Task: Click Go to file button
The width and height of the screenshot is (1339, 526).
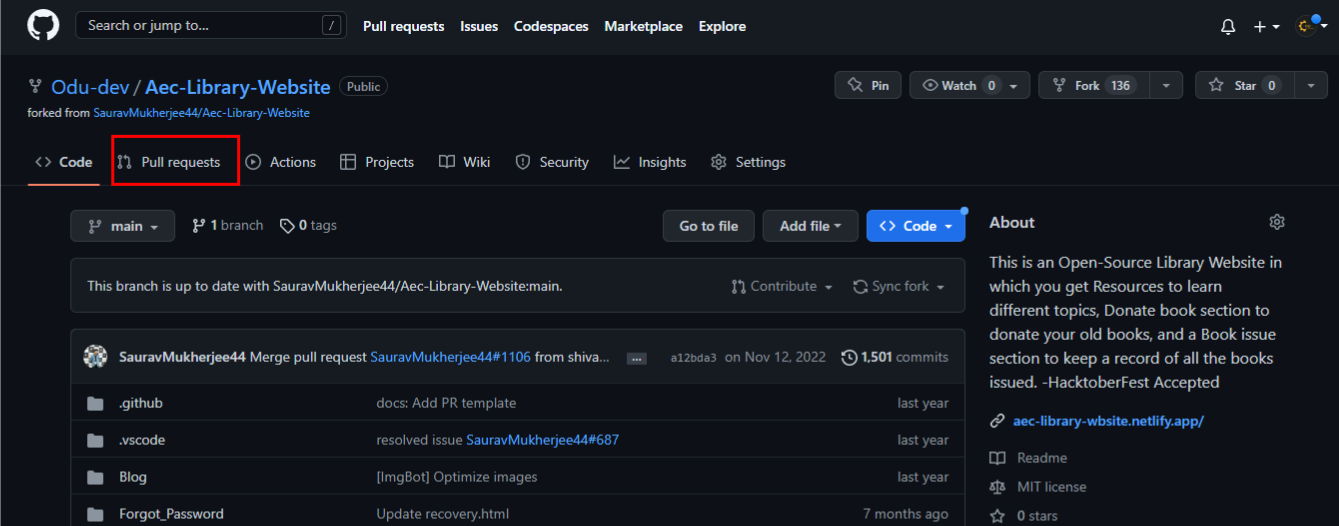Action: point(709,226)
